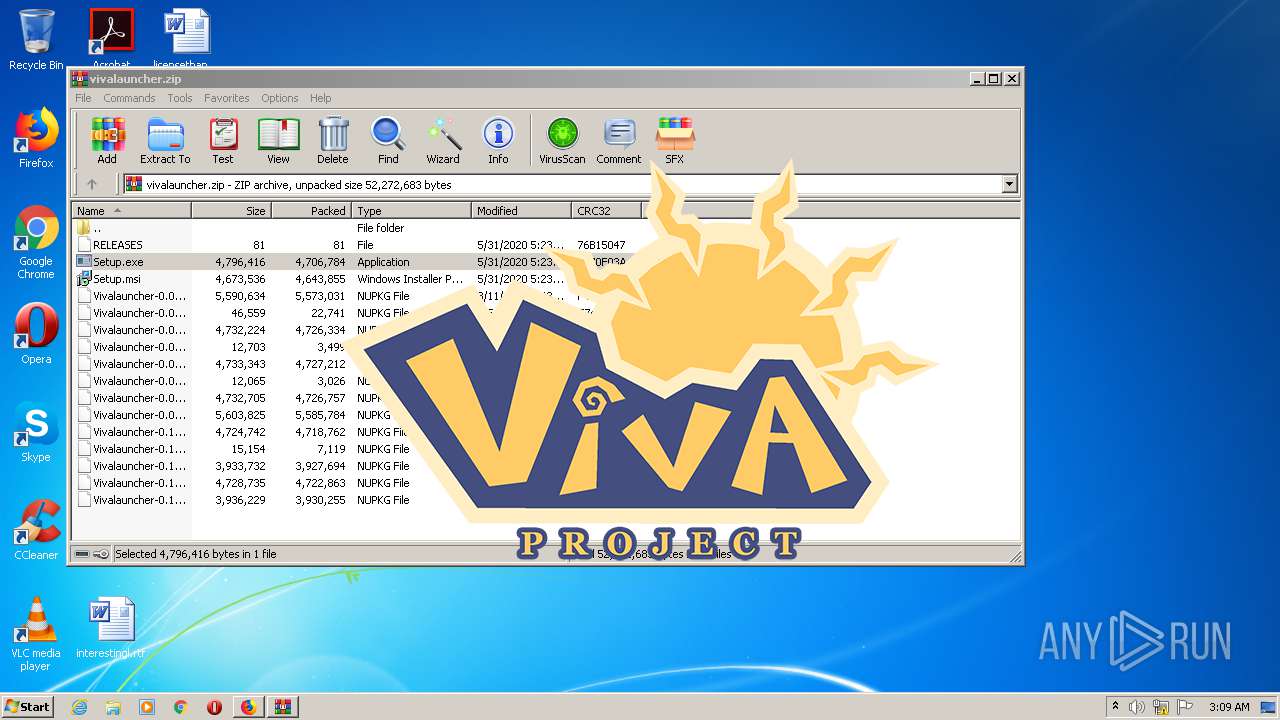
Task: Show hidden tray icons arrow
Action: tap(1116, 707)
